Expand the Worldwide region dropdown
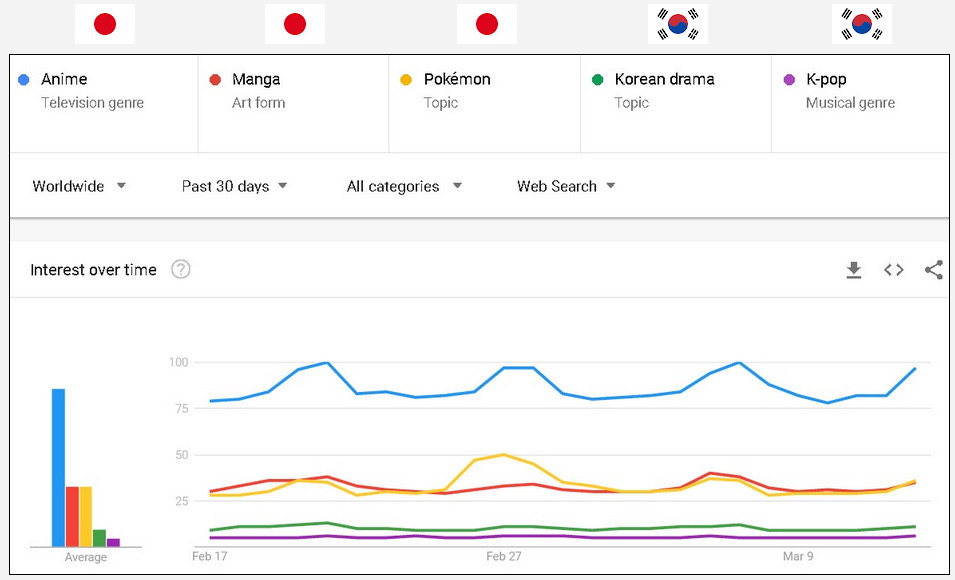Viewport: 955px width, 580px height. point(79,186)
